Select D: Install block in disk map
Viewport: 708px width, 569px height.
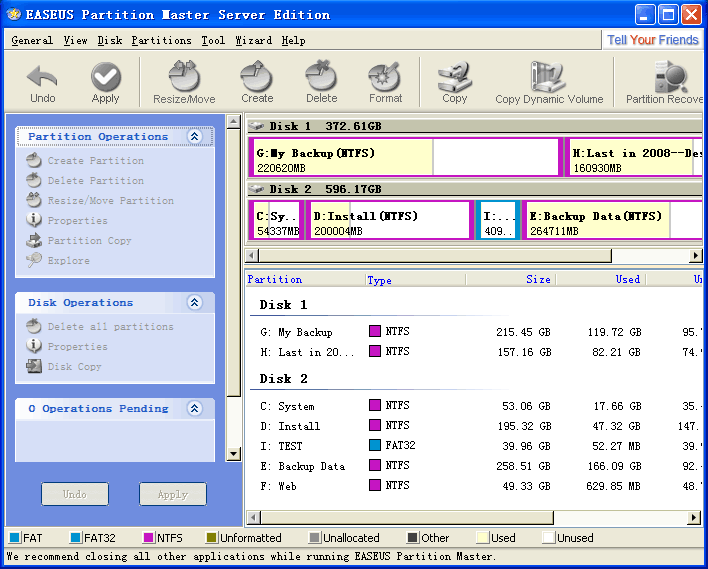390,220
